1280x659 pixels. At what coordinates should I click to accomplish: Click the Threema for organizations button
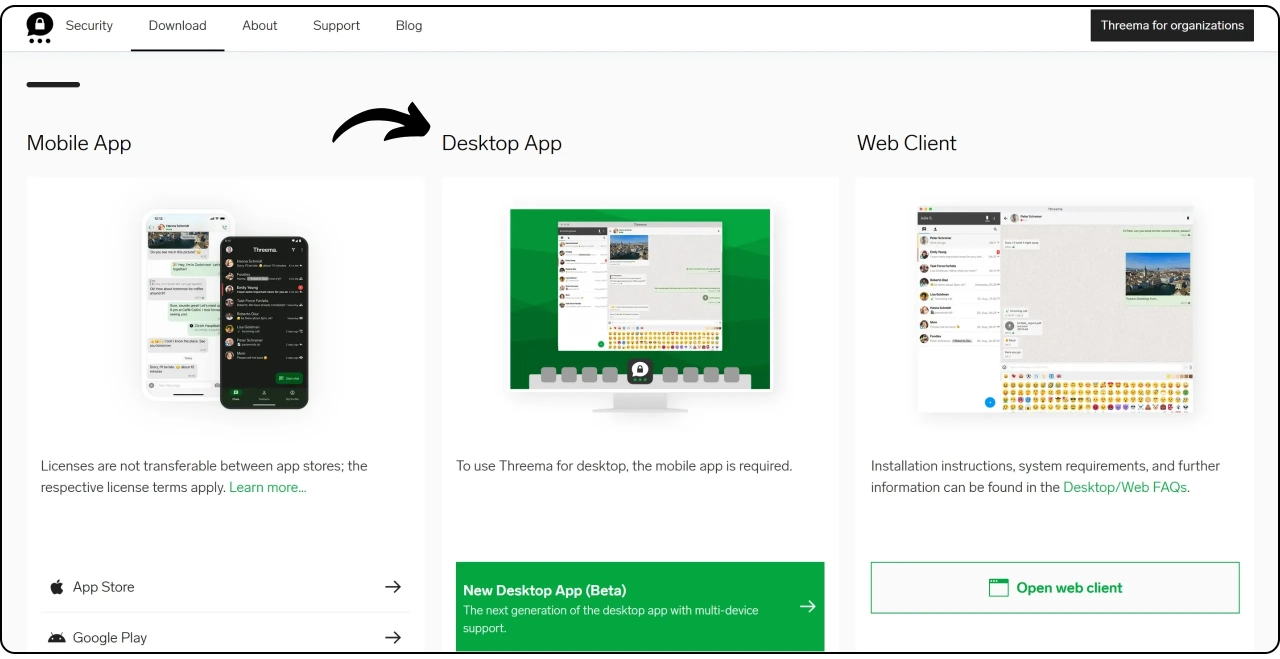coord(1172,26)
